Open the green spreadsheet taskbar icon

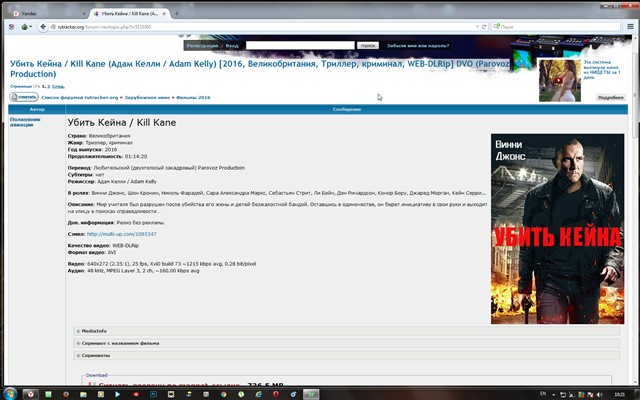48,394
